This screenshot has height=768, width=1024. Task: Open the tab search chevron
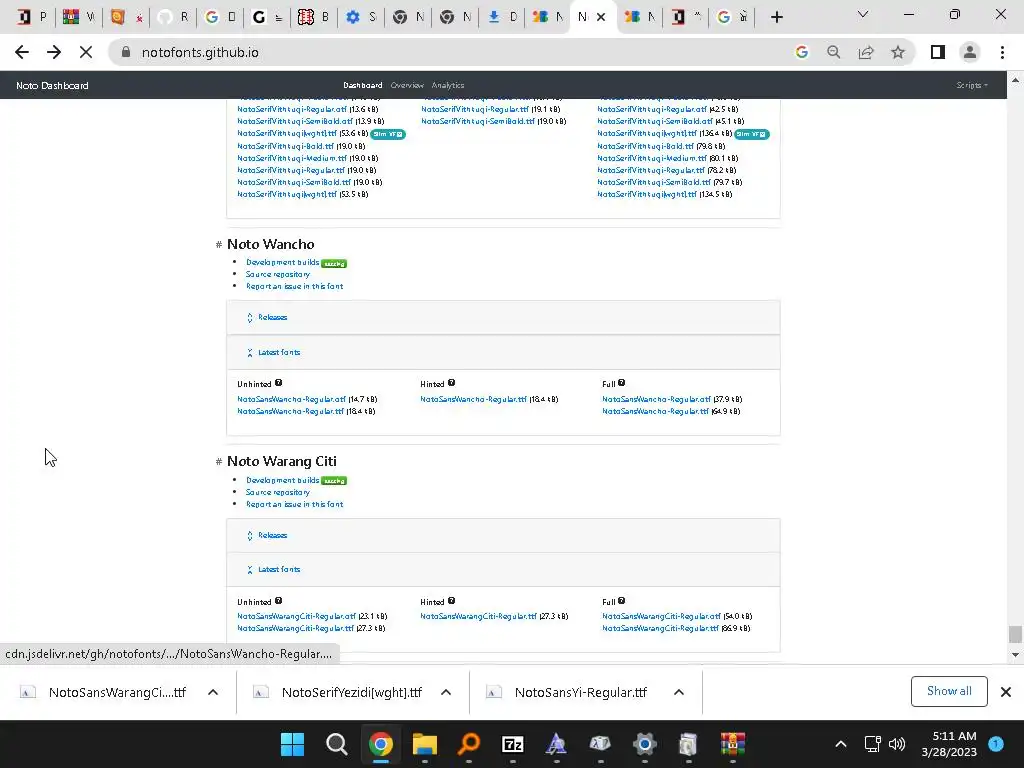click(863, 14)
